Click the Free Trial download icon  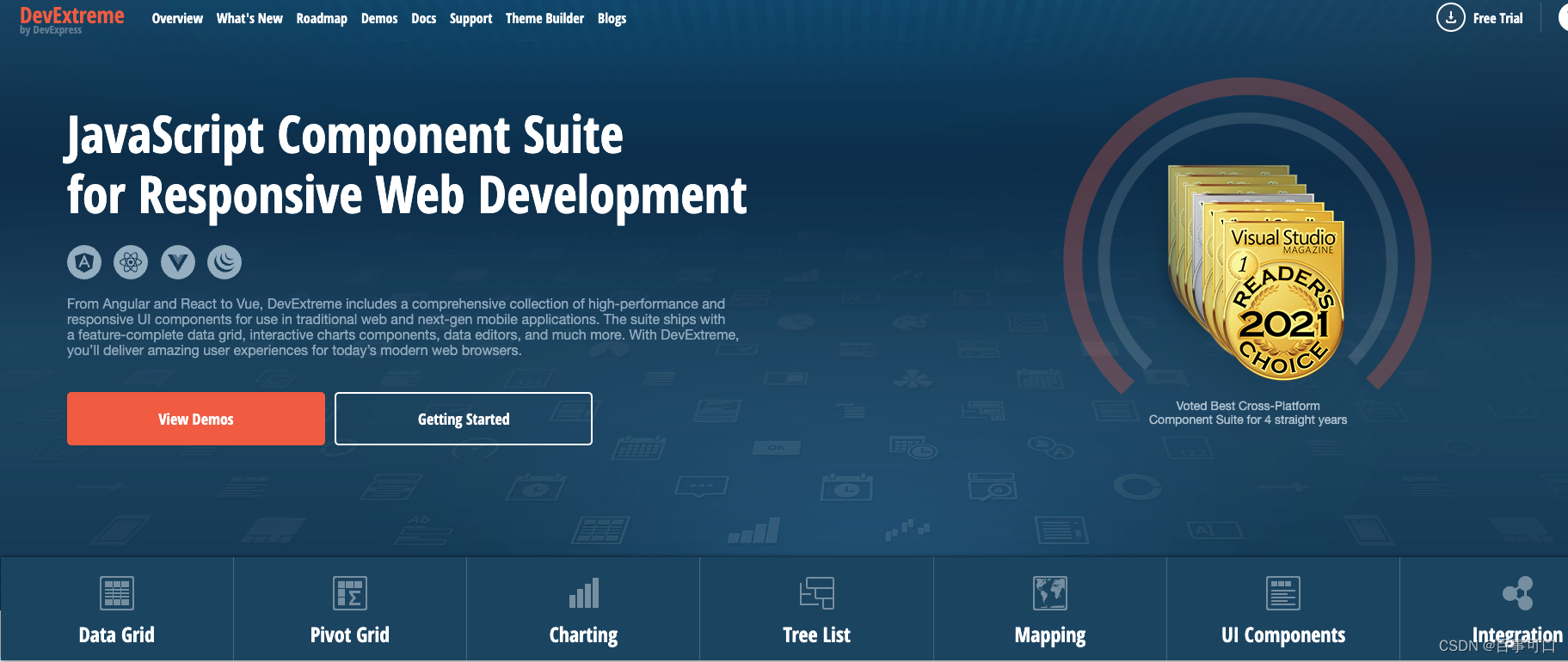pos(1450,17)
